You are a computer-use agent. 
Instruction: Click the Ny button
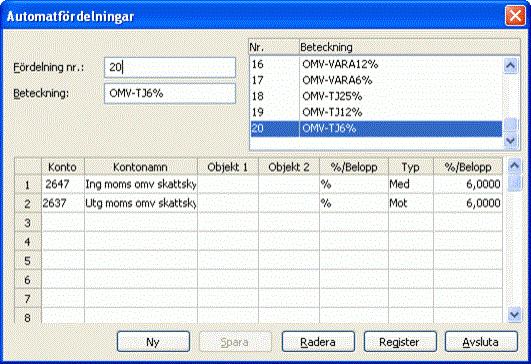(x=153, y=342)
